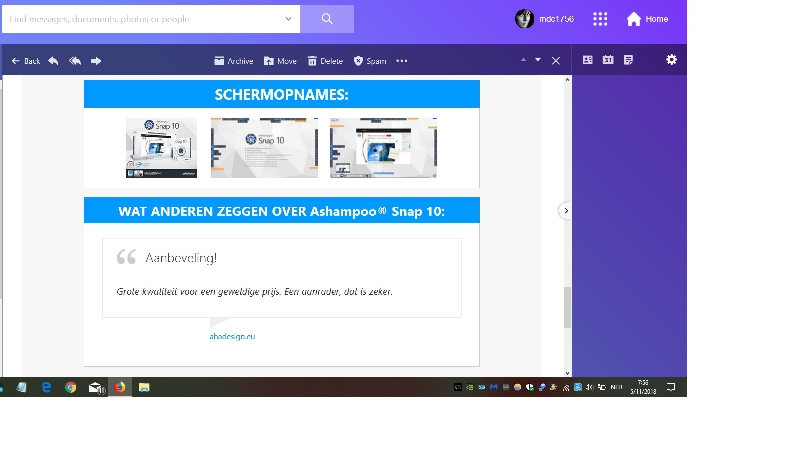Collapse right sidebar with the chevron arrow

[566, 211]
